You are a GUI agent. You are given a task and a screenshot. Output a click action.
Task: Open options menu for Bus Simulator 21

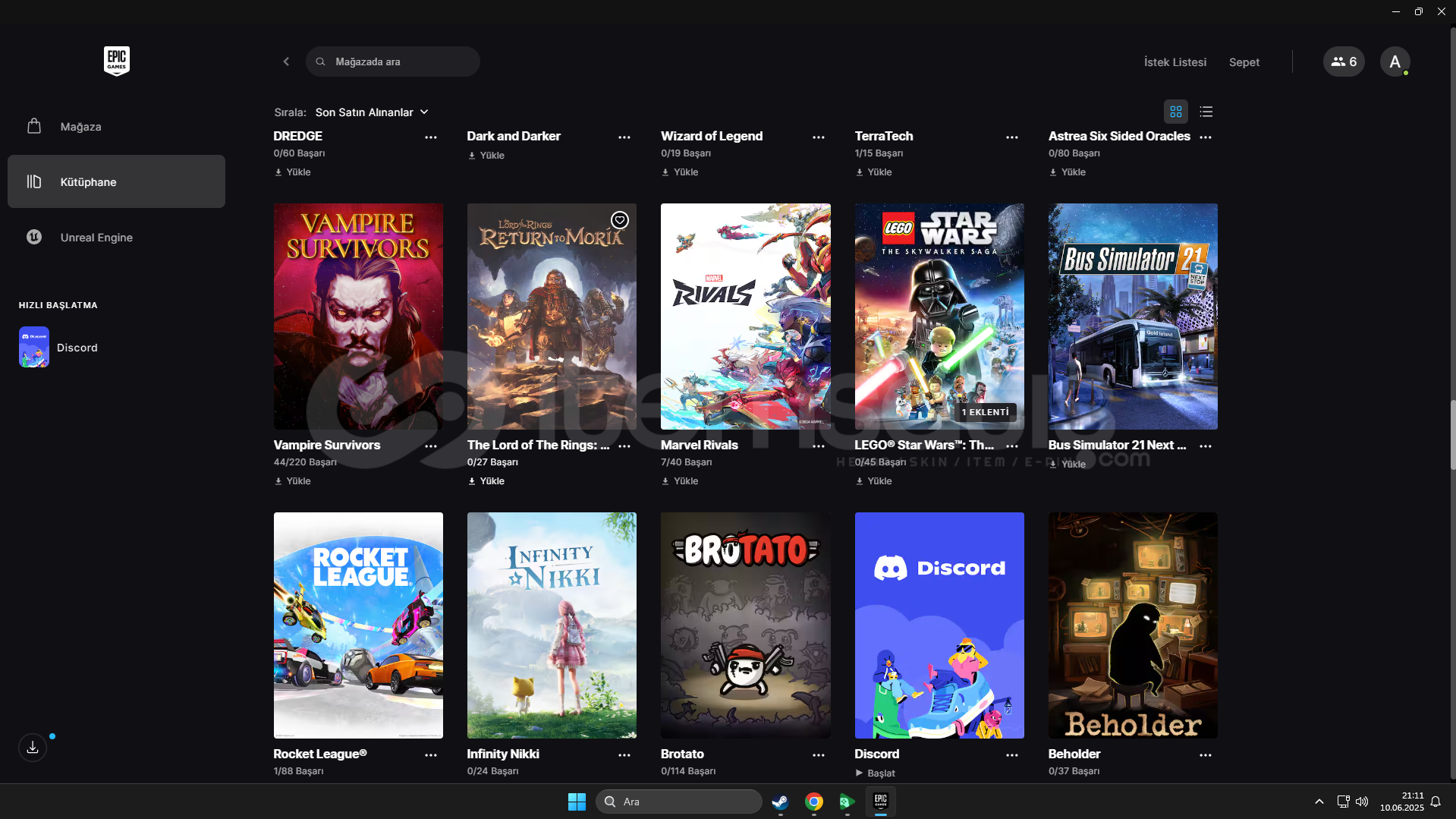[x=1206, y=446]
